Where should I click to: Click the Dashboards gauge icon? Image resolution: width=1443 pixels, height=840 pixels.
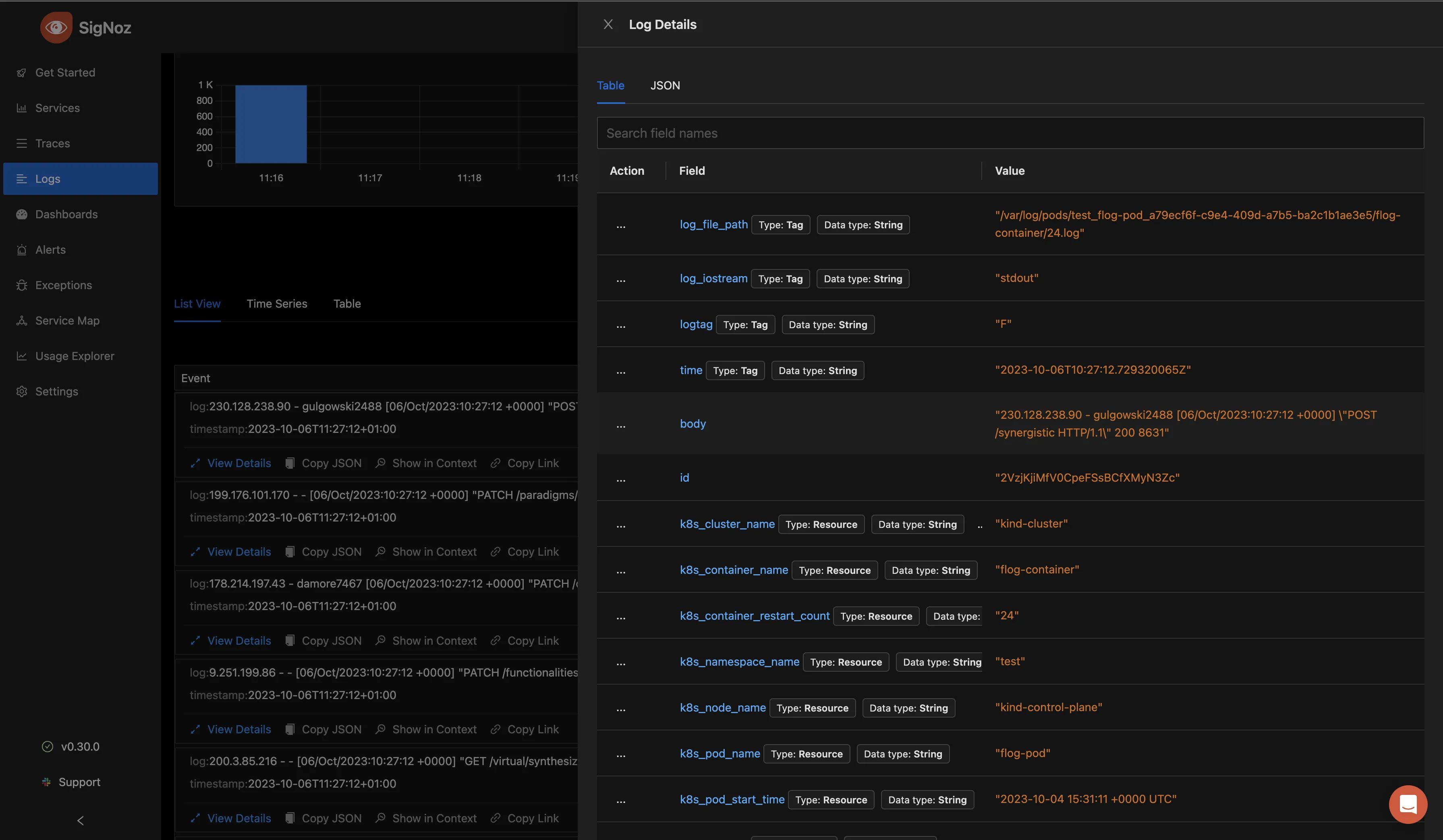(22, 215)
